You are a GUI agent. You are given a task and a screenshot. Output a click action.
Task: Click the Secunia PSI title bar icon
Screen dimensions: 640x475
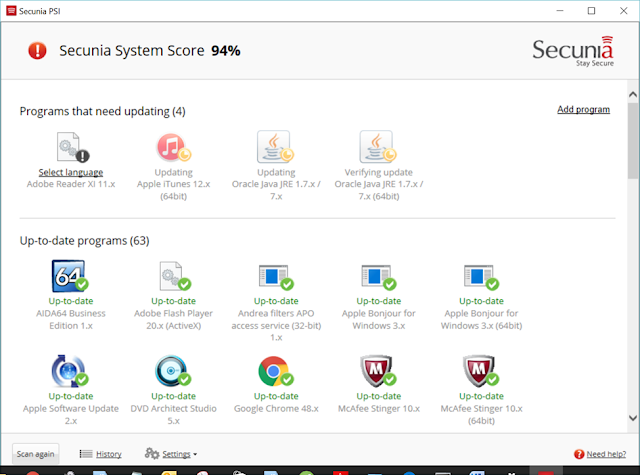pyautogui.click(x=11, y=11)
